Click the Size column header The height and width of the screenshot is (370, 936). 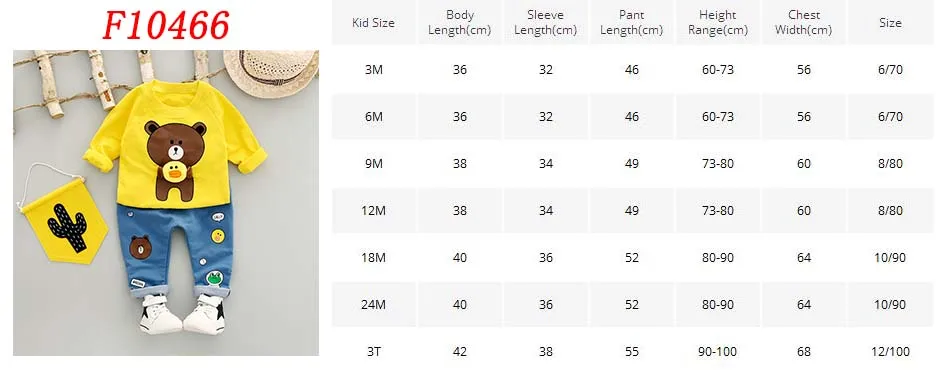tap(890, 23)
